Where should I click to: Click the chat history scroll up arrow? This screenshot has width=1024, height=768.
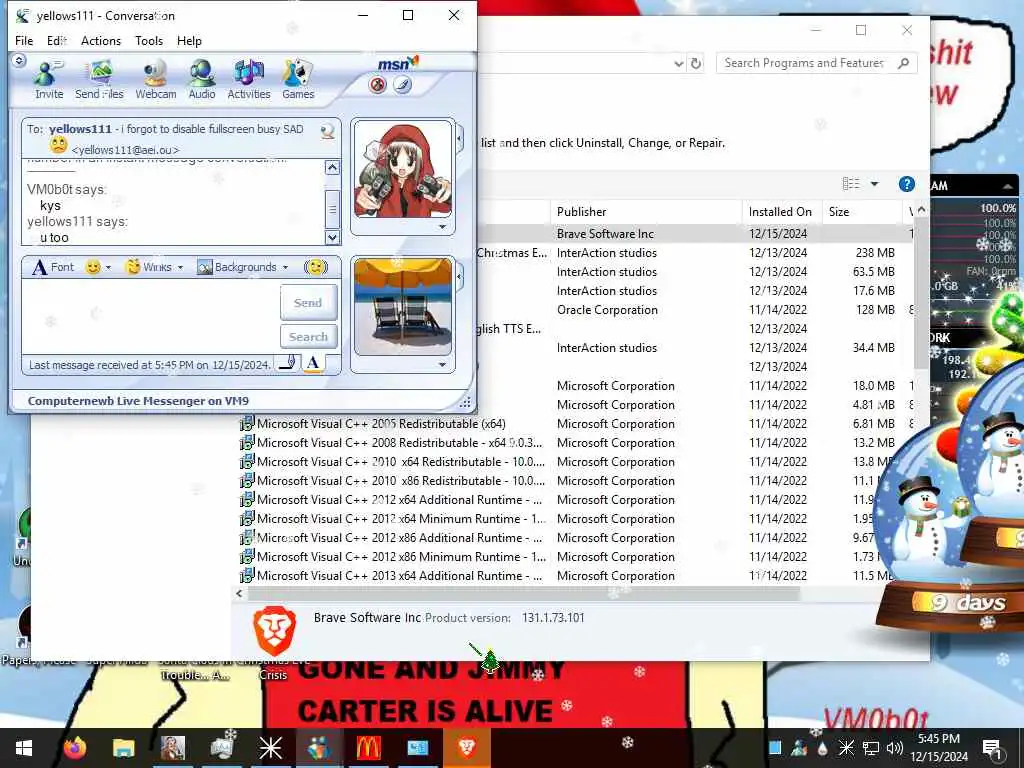tap(332, 168)
